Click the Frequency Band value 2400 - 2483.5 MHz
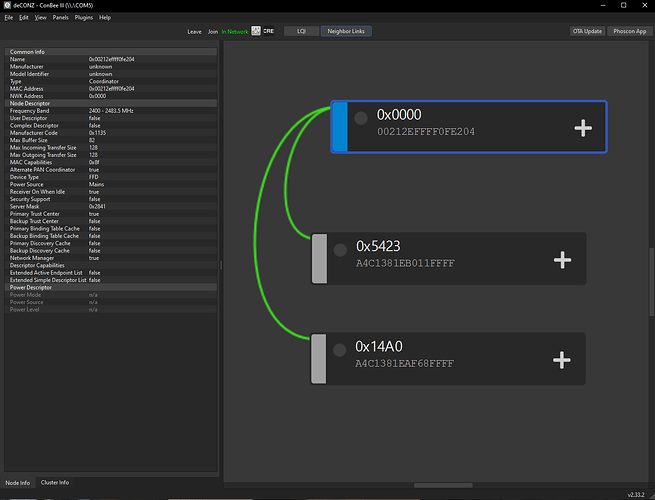This screenshot has width=655, height=500. point(111,111)
